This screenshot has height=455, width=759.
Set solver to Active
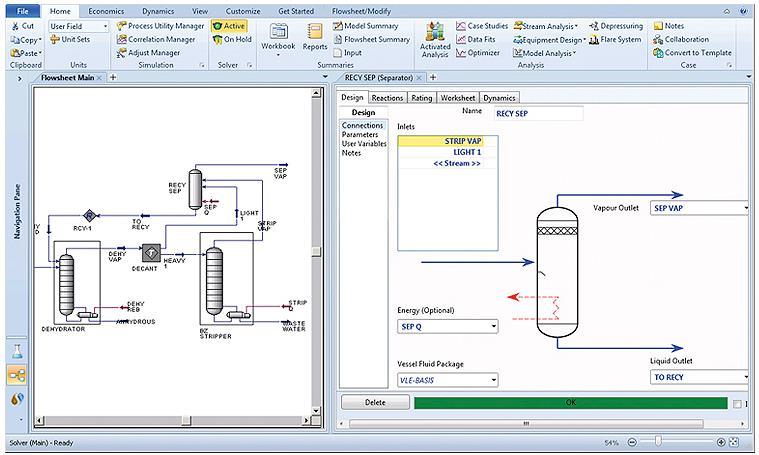(229, 26)
